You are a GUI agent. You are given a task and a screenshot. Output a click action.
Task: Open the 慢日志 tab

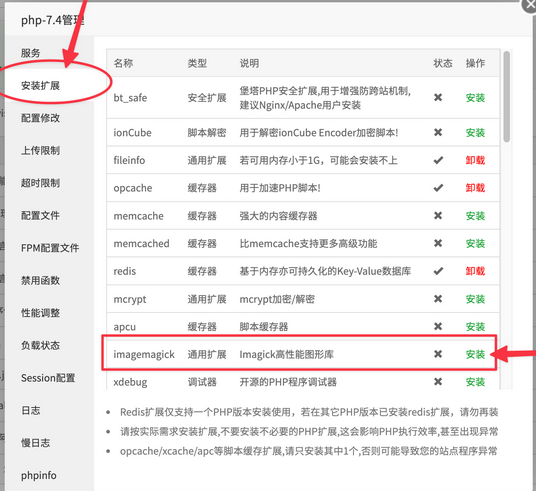click(36, 443)
